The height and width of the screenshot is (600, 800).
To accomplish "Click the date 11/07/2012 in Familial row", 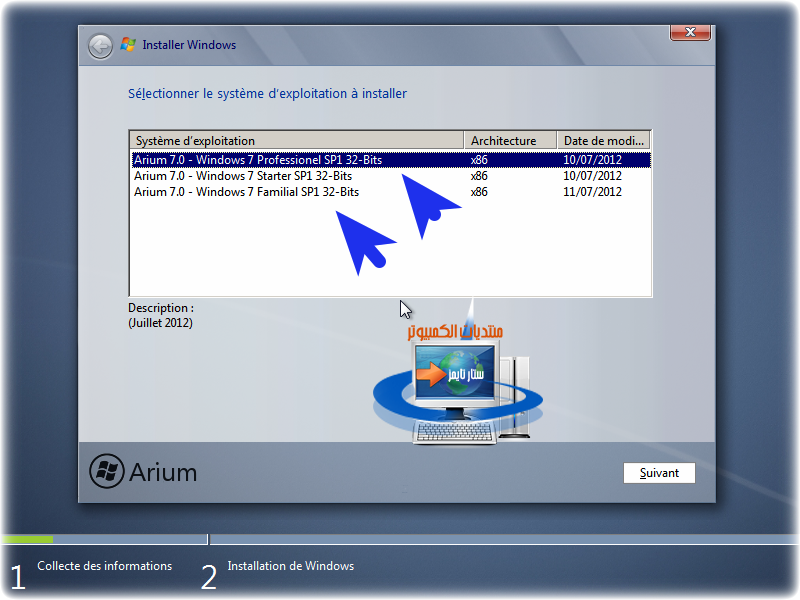I will click(x=592, y=192).
